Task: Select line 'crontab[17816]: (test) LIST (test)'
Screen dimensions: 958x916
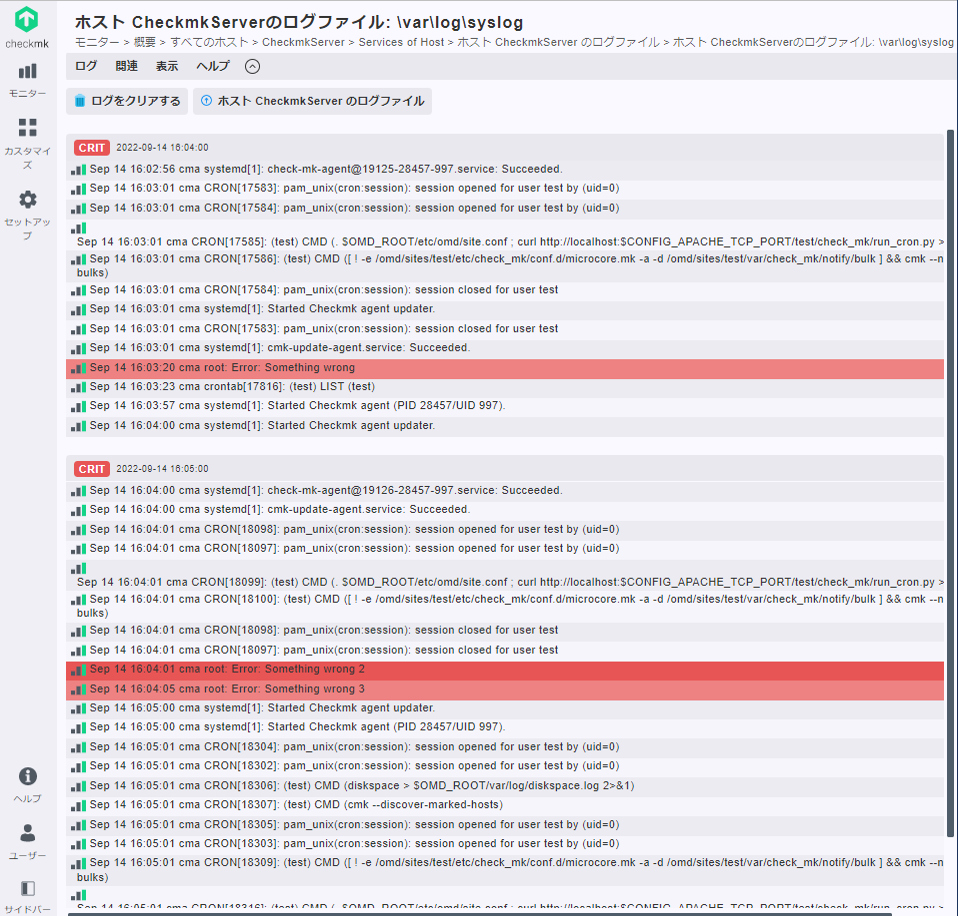Action: click(x=505, y=387)
